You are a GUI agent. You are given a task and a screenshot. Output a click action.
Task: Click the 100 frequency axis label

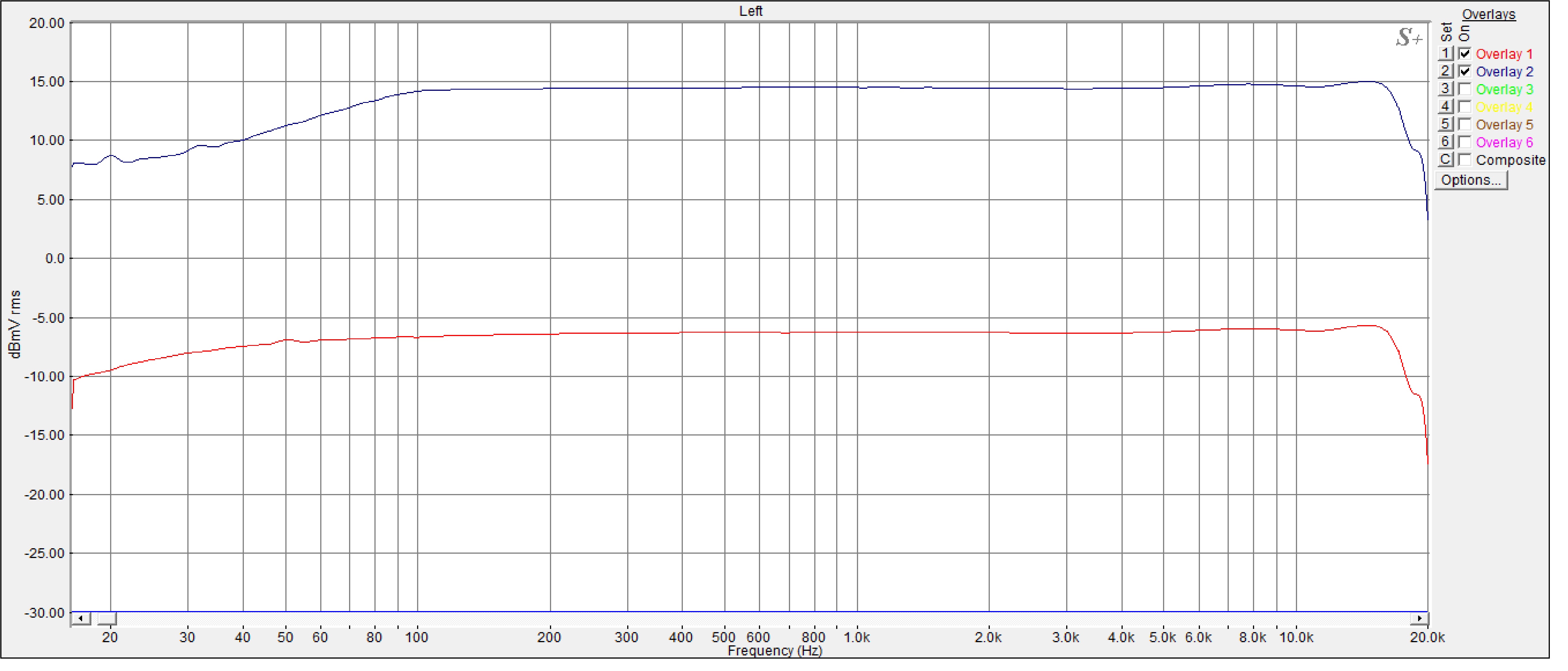click(417, 638)
